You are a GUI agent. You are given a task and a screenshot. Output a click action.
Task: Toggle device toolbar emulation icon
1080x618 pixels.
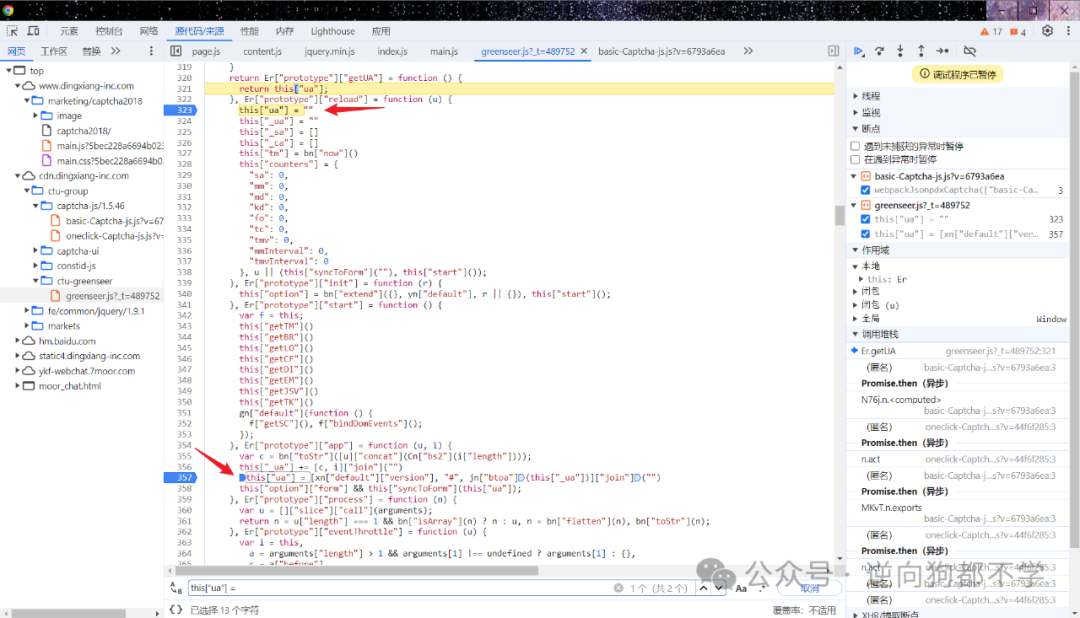click(x=33, y=31)
